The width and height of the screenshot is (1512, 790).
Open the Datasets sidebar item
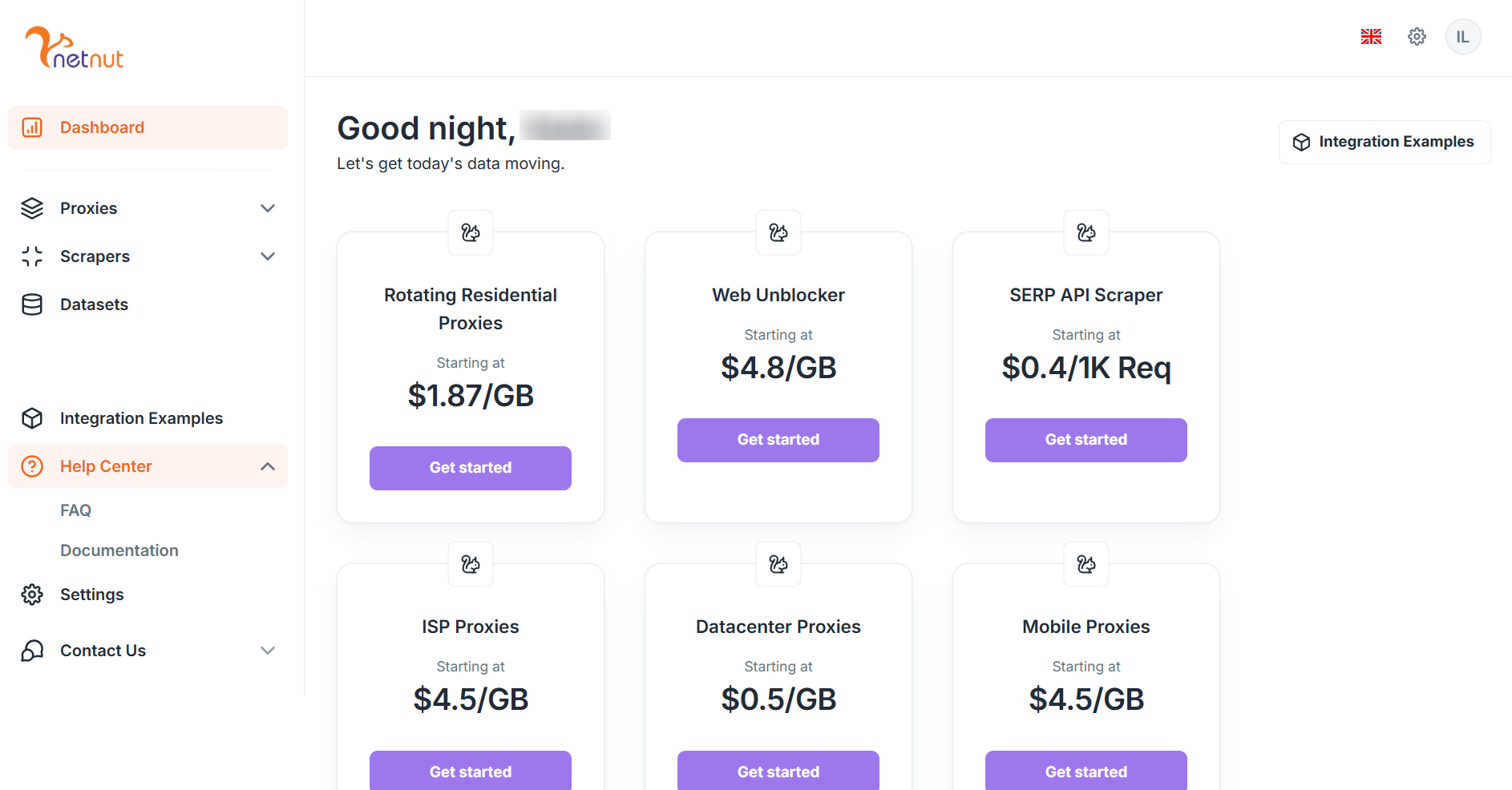point(94,304)
